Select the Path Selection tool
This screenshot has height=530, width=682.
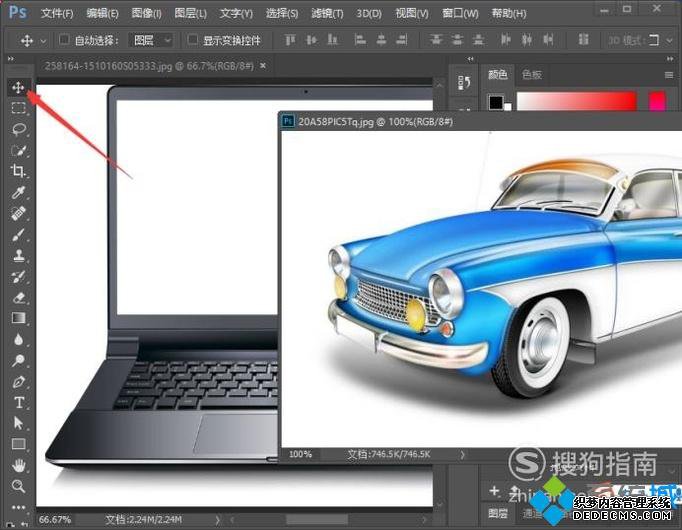(x=18, y=423)
